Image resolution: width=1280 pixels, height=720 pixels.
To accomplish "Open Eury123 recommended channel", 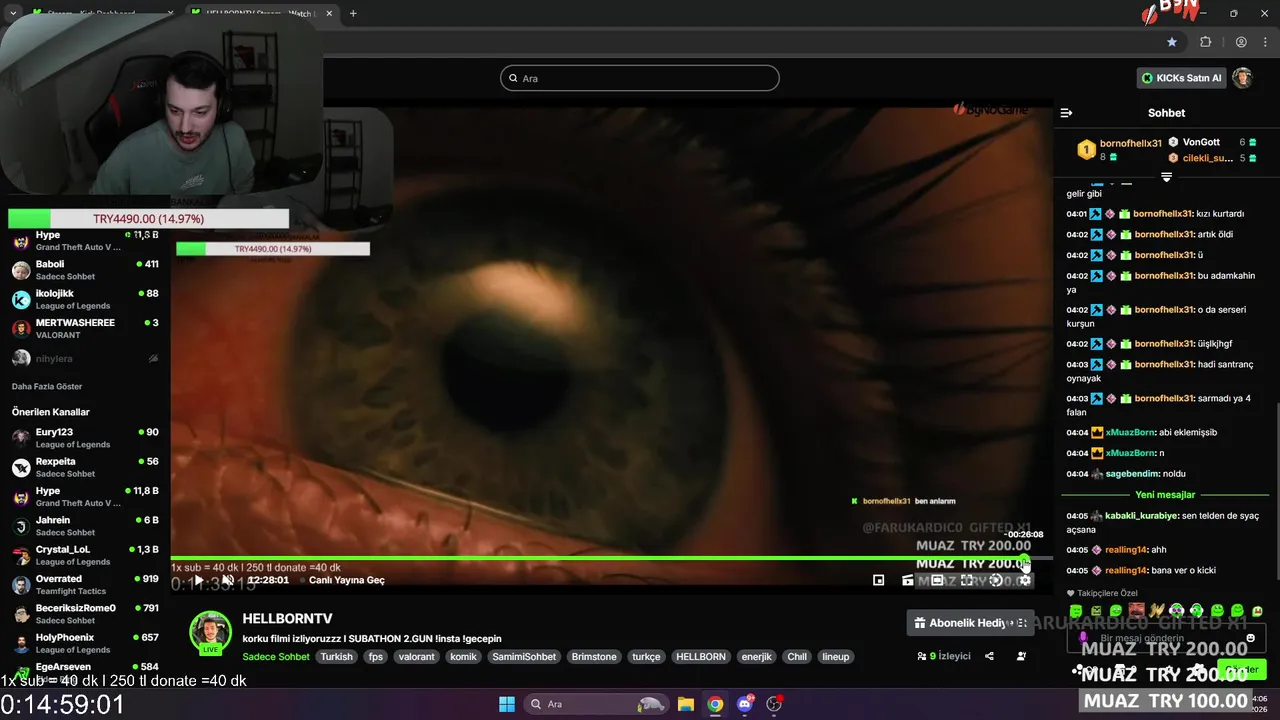I will (85, 438).
